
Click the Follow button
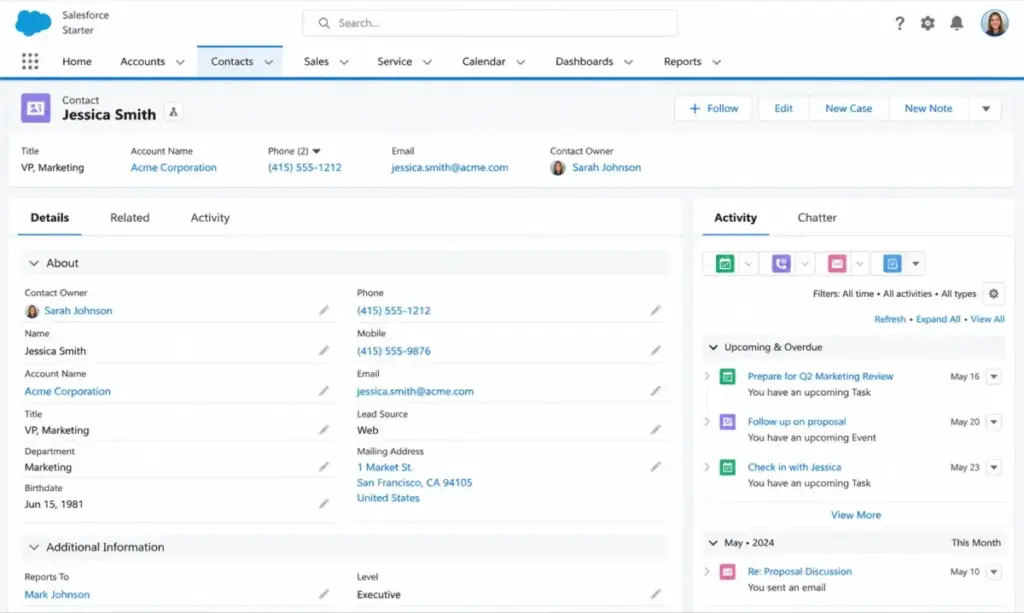[x=713, y=108]
